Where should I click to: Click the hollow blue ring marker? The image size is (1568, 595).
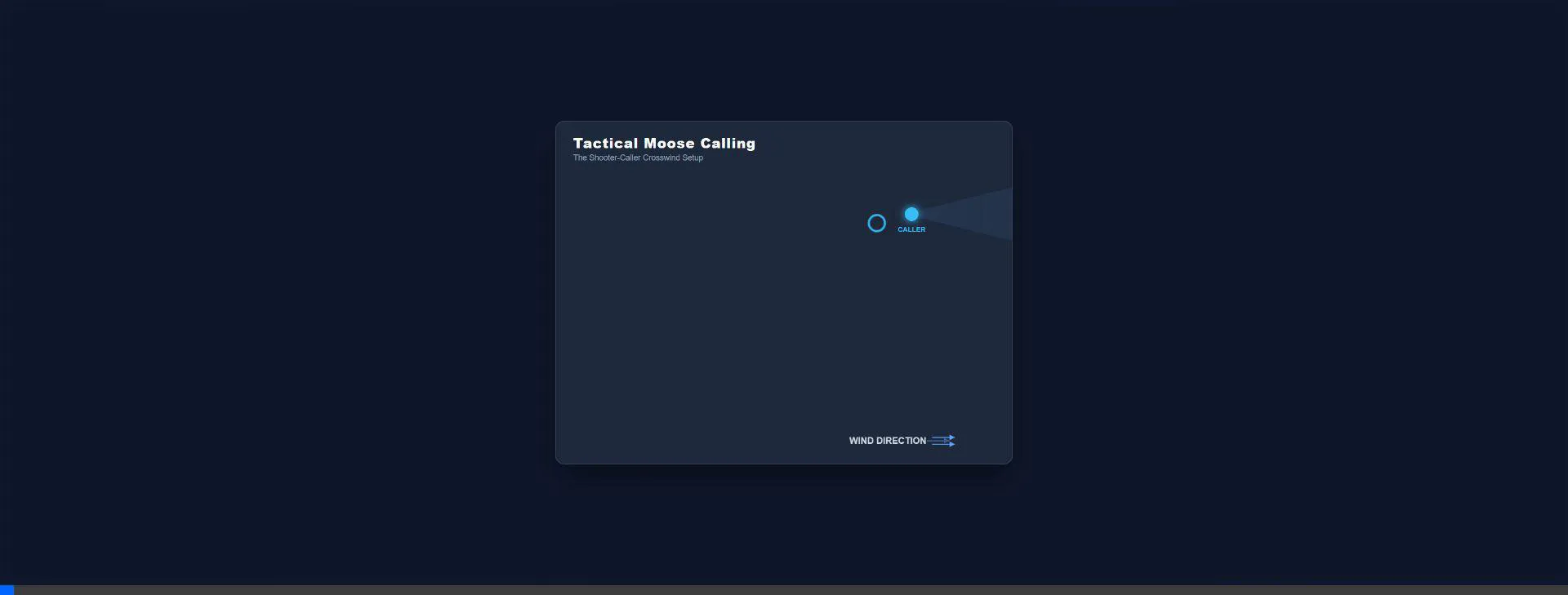[876, 223]
